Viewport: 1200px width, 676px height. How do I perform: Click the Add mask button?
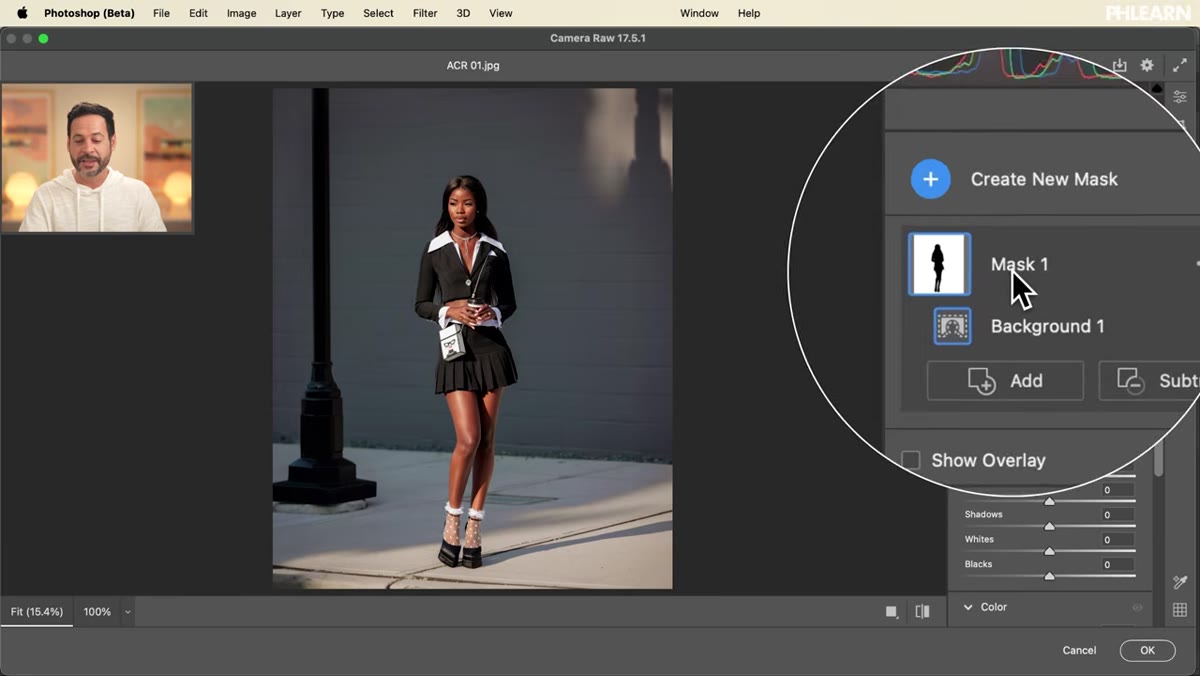click(x=1005, y=381)
